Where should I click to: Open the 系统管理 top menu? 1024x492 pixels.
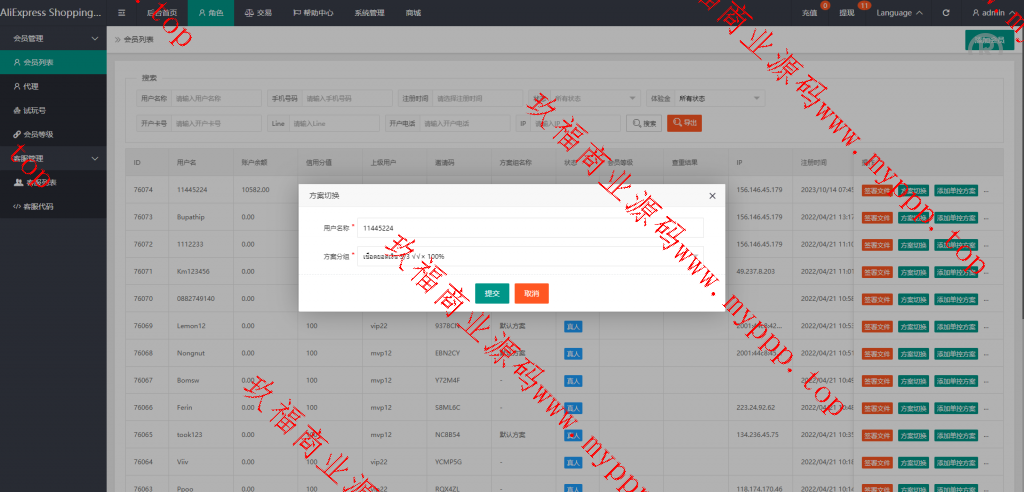pyautogui.click(x=369, y=13)
